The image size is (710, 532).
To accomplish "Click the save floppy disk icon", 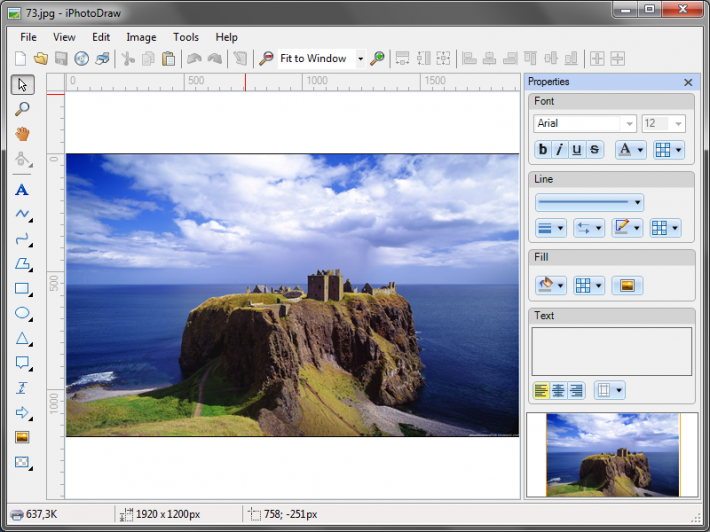I will click(x=61, y=58).
